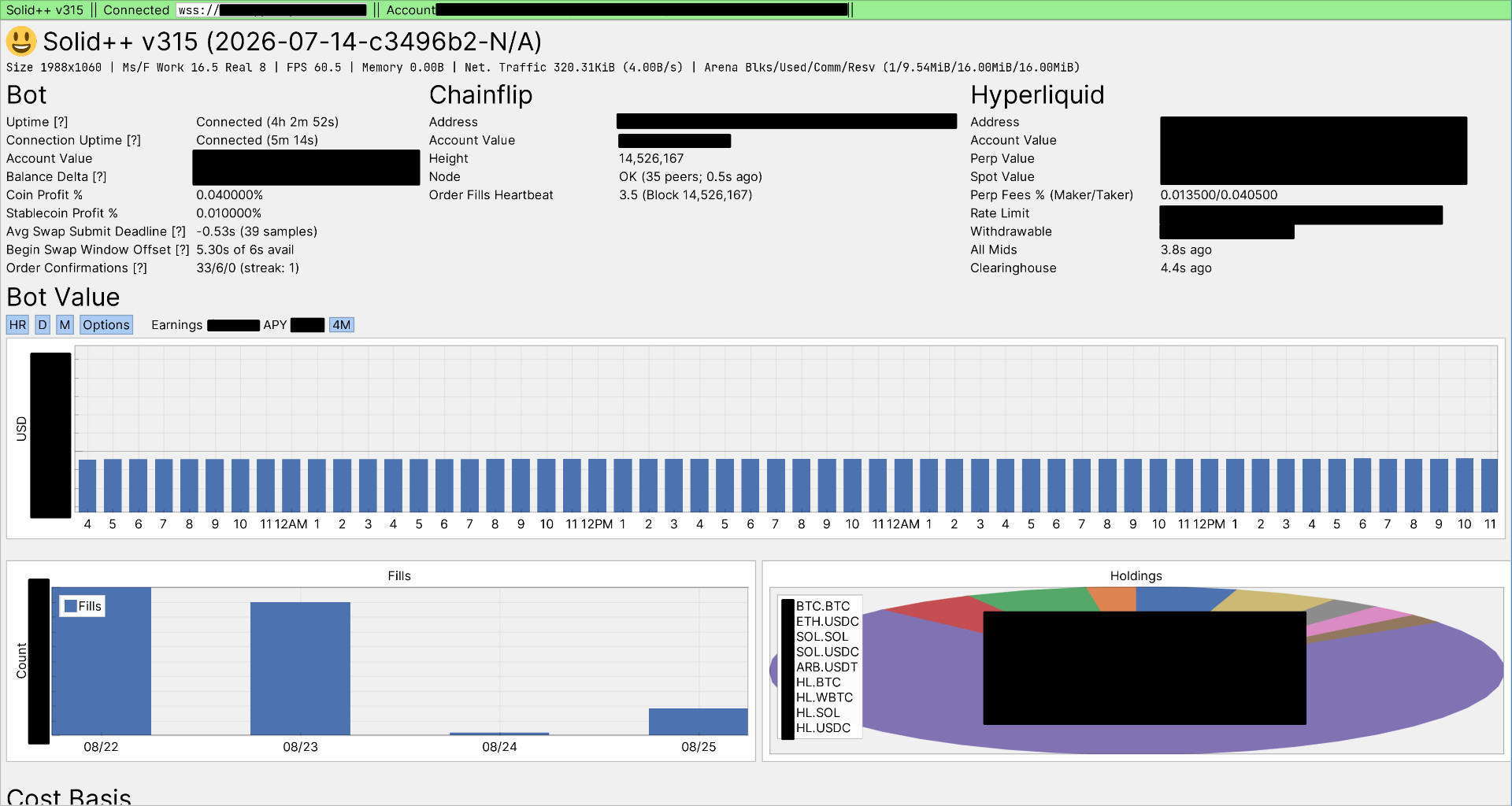The height and width of the screenshot is (806, 1512).
Task: Click the blue Fills legend swatch
Action: tap(70, 606)
